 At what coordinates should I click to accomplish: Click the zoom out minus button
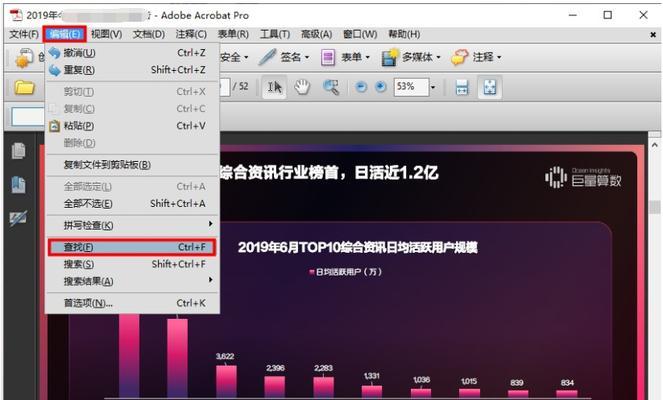coord(361,87)
